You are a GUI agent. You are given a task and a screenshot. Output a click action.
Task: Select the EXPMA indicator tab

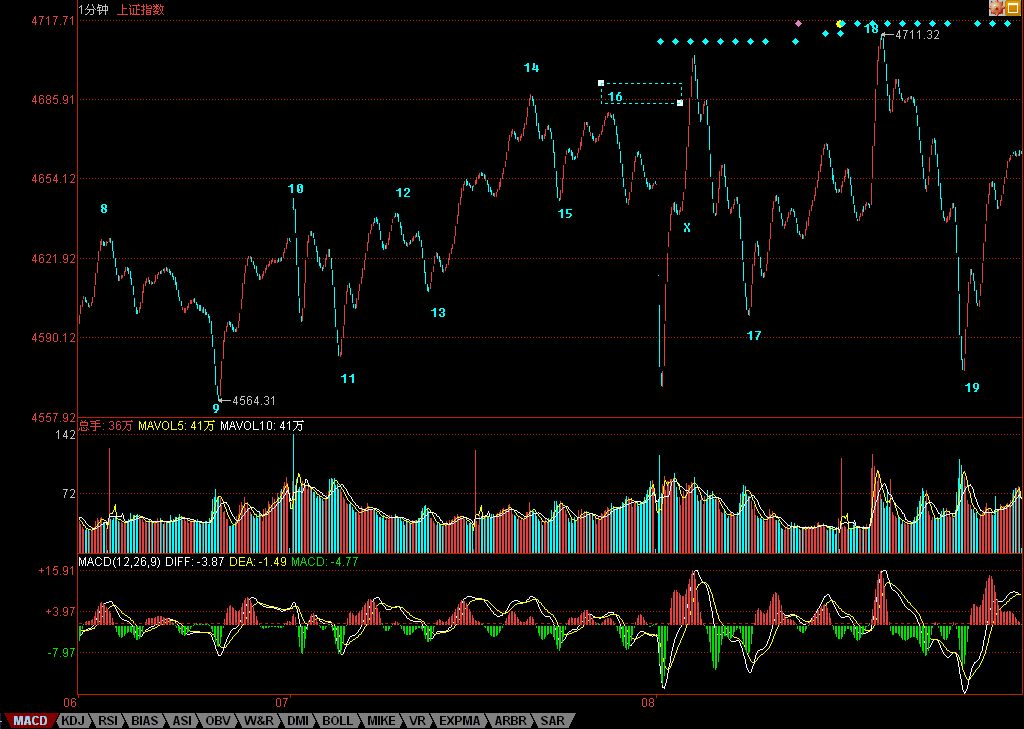459,720
